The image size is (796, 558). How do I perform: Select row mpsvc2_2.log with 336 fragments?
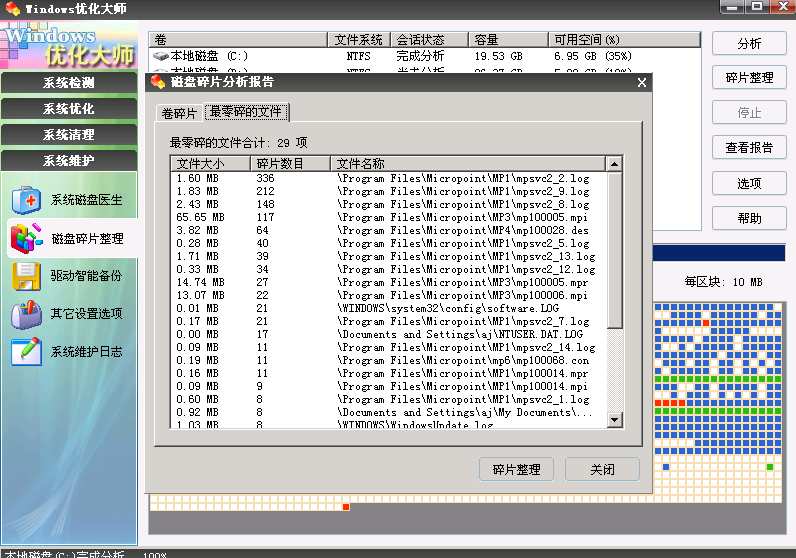pos(388,178)
